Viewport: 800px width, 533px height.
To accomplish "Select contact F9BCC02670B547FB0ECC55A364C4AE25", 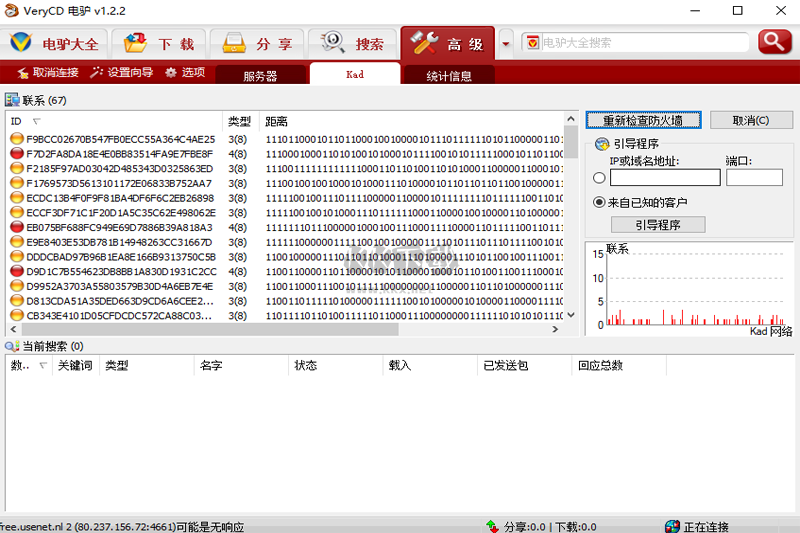I will tap(286, 139).
